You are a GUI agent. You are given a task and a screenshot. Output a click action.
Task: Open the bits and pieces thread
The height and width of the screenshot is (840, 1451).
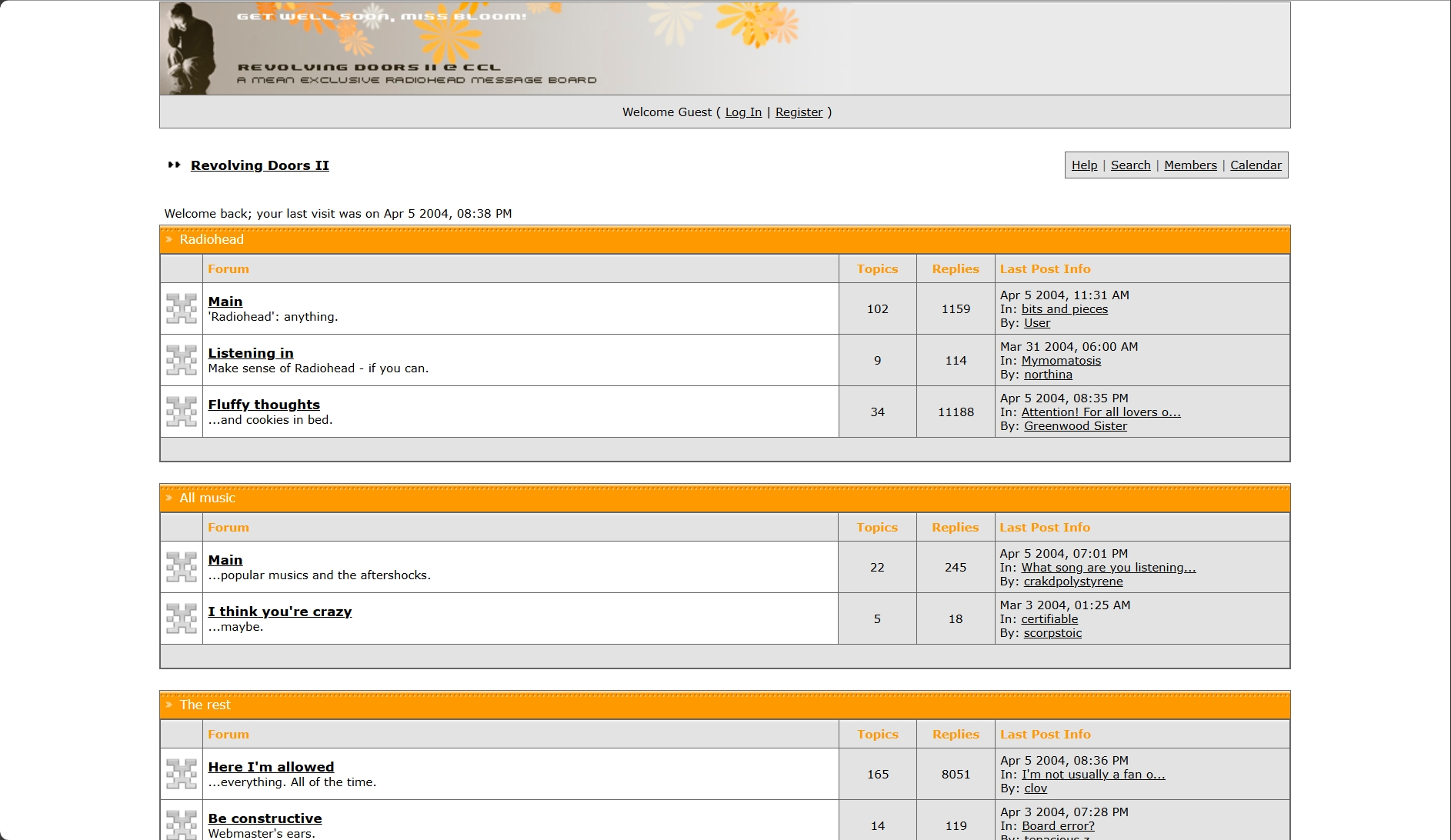pyautogui.click(x=1064, y=308)
